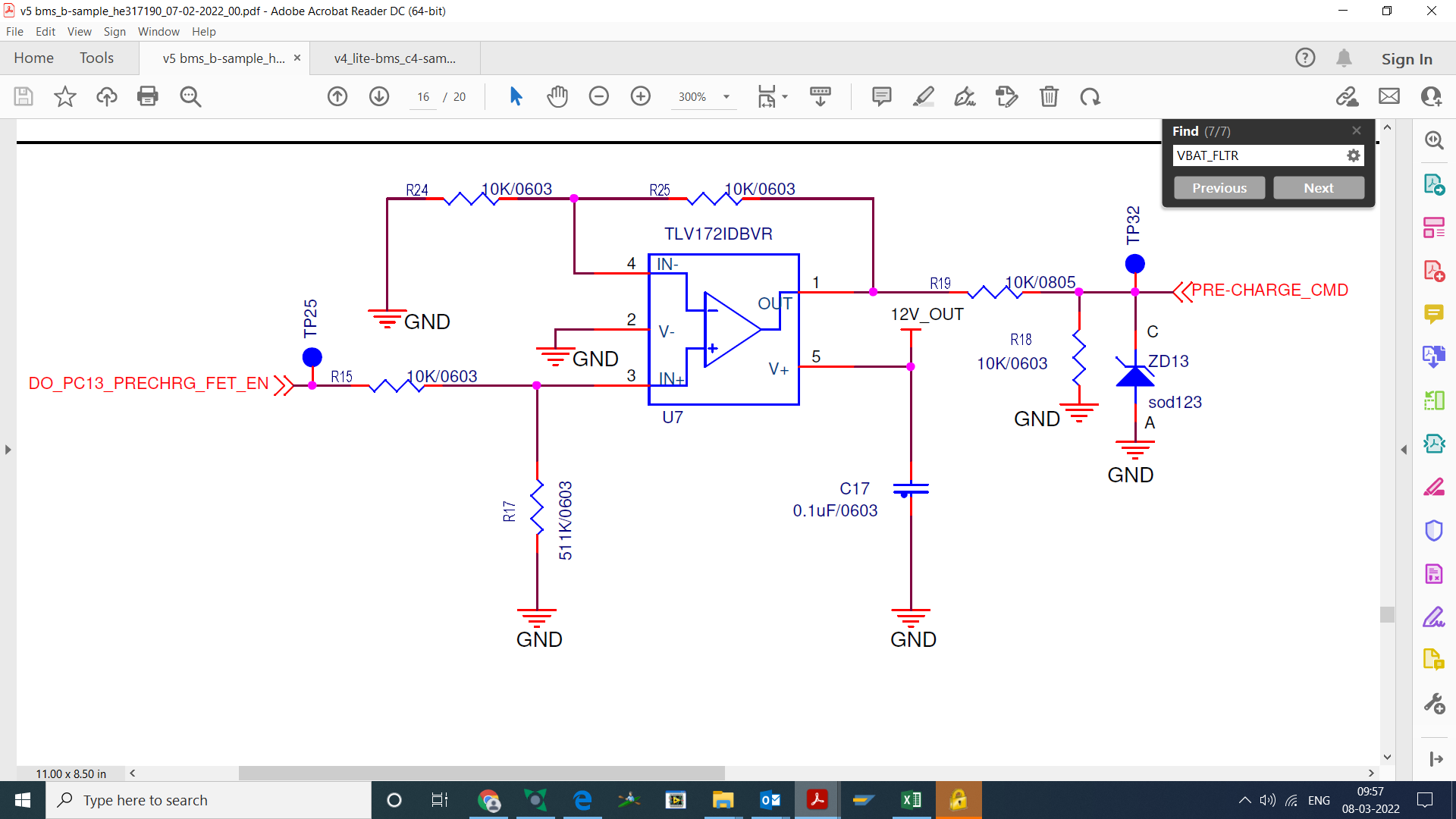This screenshot has height=819, width=1456.
Task: Open the draw signature pen tool
Action: (x=965, y=96)
